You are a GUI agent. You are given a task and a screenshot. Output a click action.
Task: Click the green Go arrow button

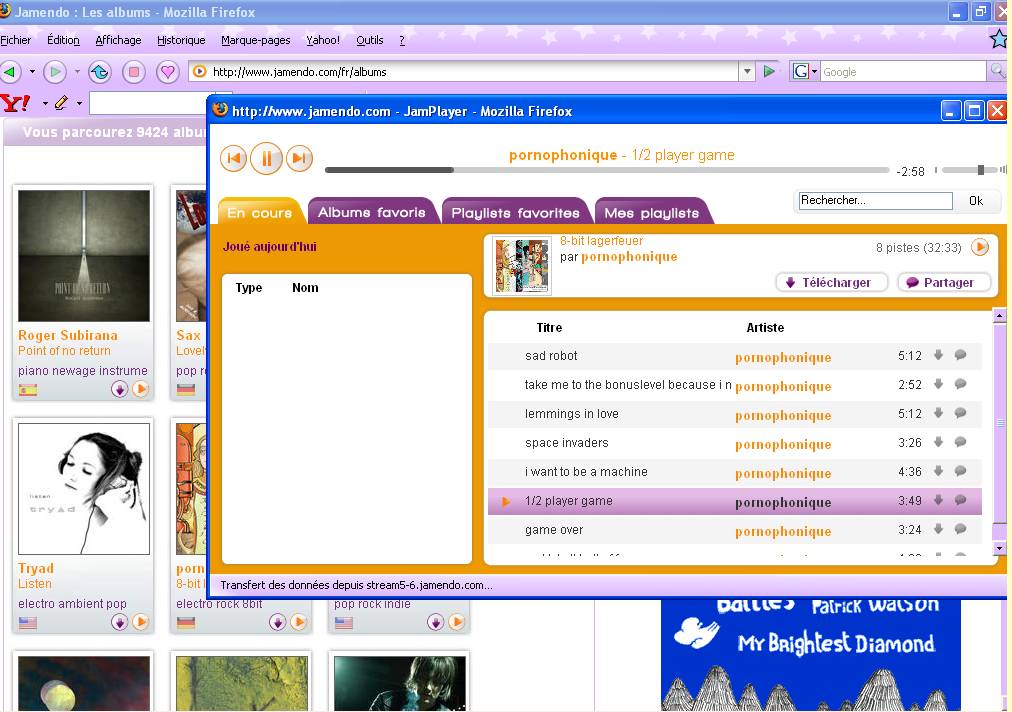pos(769,72)
